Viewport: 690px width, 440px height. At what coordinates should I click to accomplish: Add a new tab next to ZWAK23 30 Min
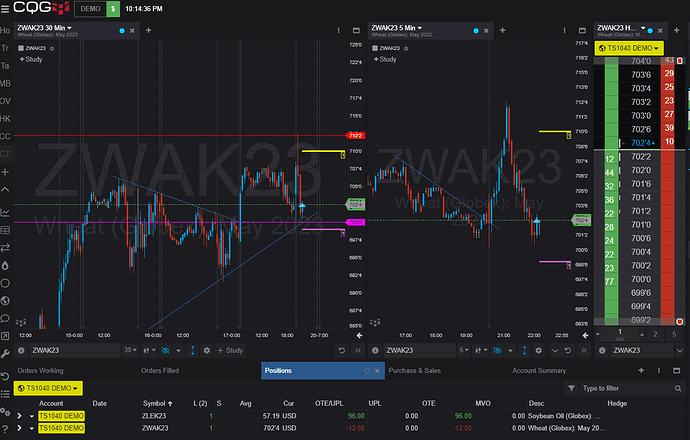149,30
